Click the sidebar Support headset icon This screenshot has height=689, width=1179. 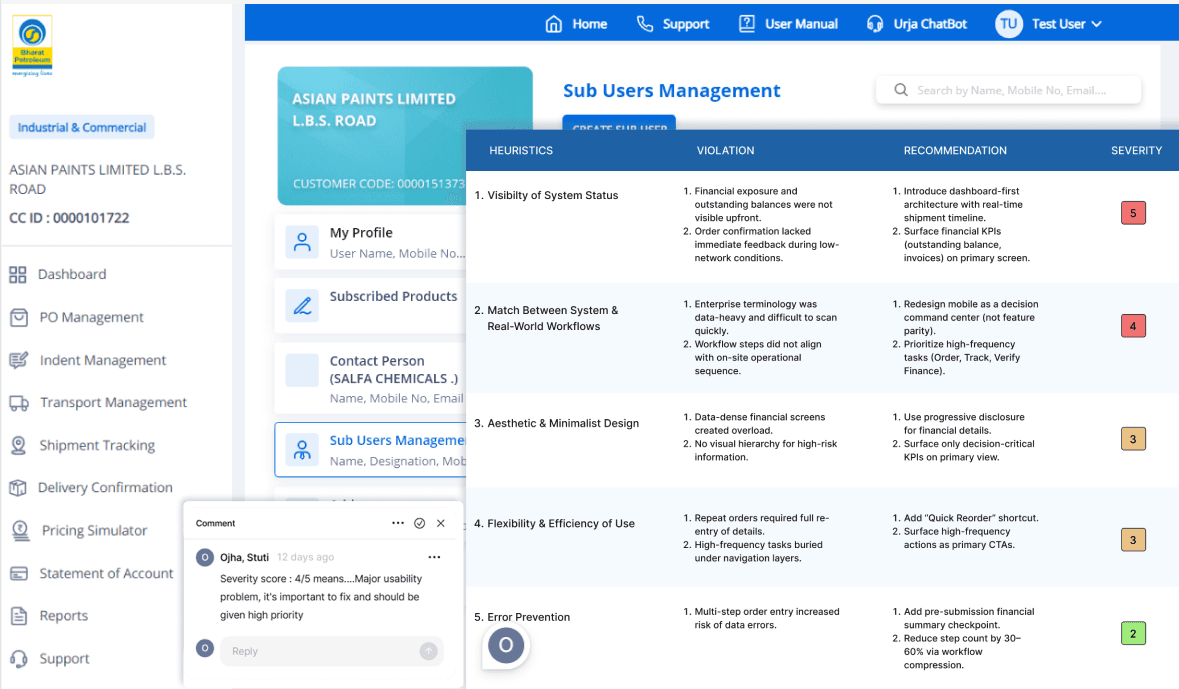pyautogui.click(x=19, y=659)
